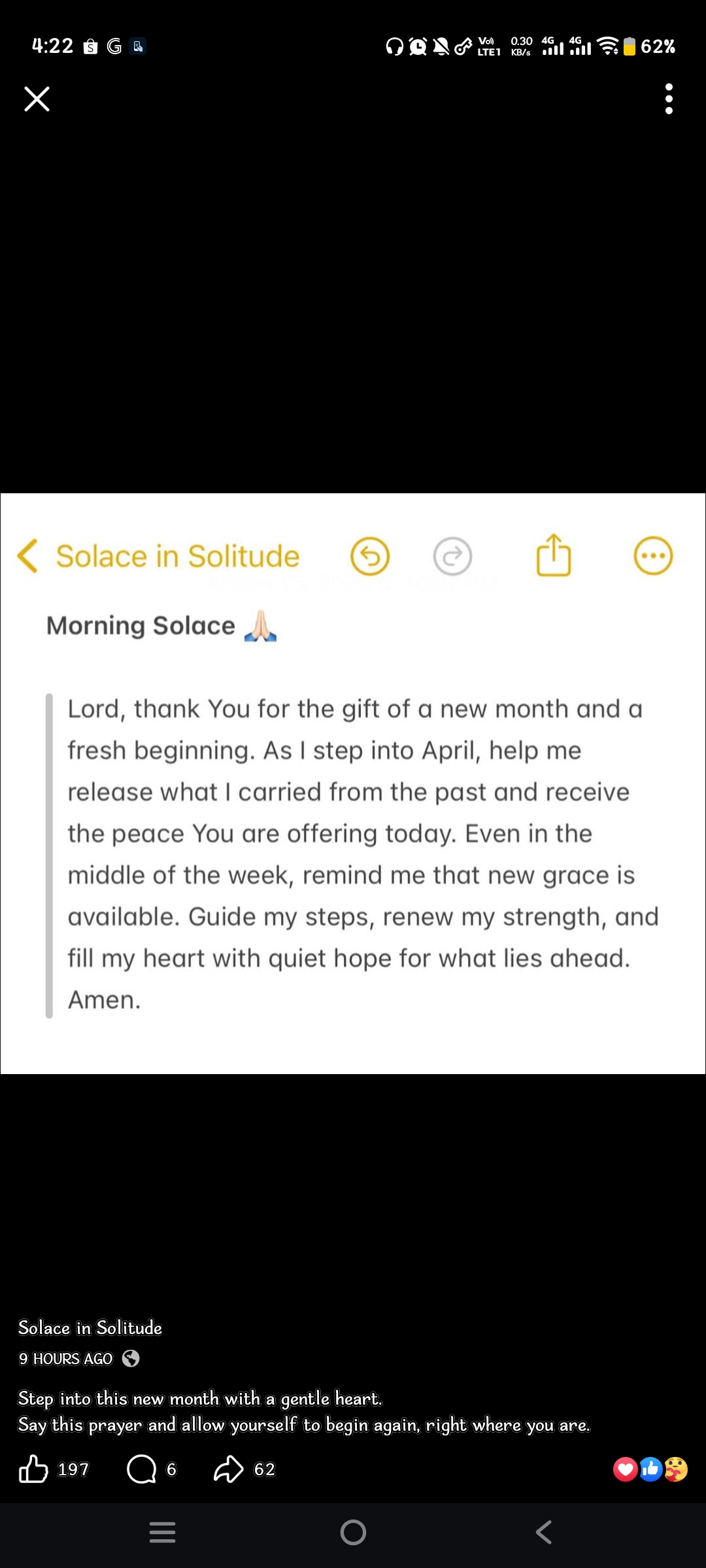Viewport: 706px width, 1568px height.
Task: Open comments via speech bubble icon
Action: click(141, 1469)
